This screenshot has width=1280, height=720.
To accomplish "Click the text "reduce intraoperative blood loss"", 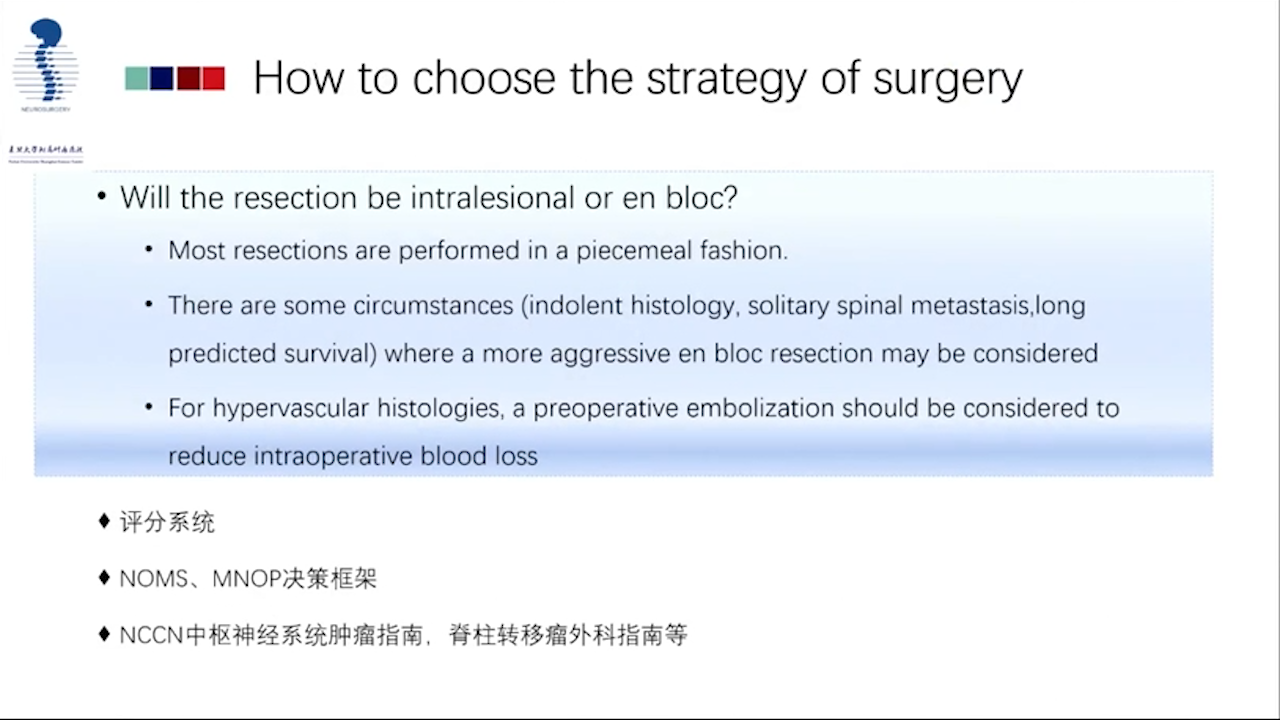I will point(352,457).
